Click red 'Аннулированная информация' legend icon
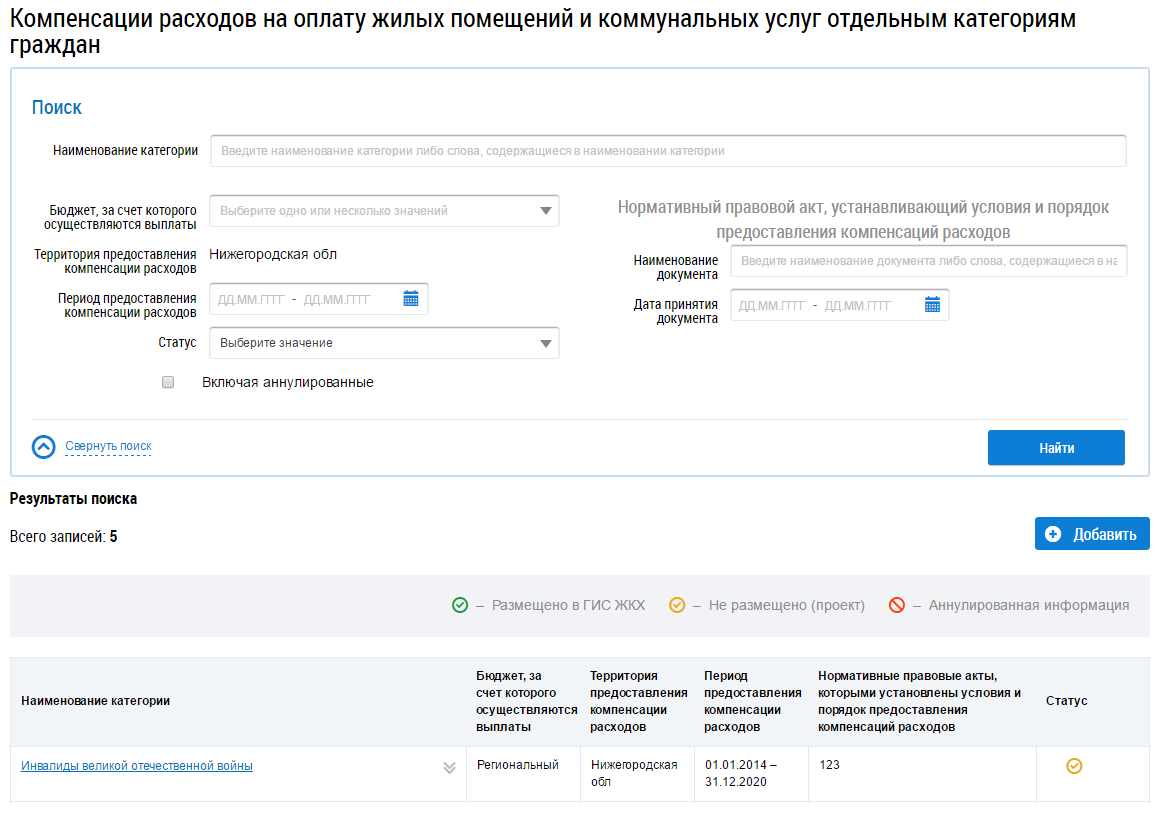This screenshot has height=814, width=1167. 897,605
